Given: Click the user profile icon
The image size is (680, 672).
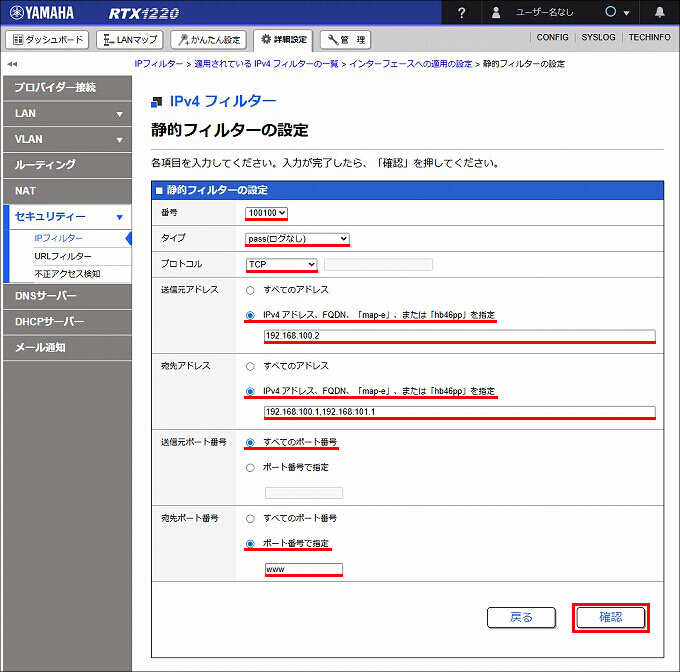Looking at the screenshot, I should coord(496,13).
